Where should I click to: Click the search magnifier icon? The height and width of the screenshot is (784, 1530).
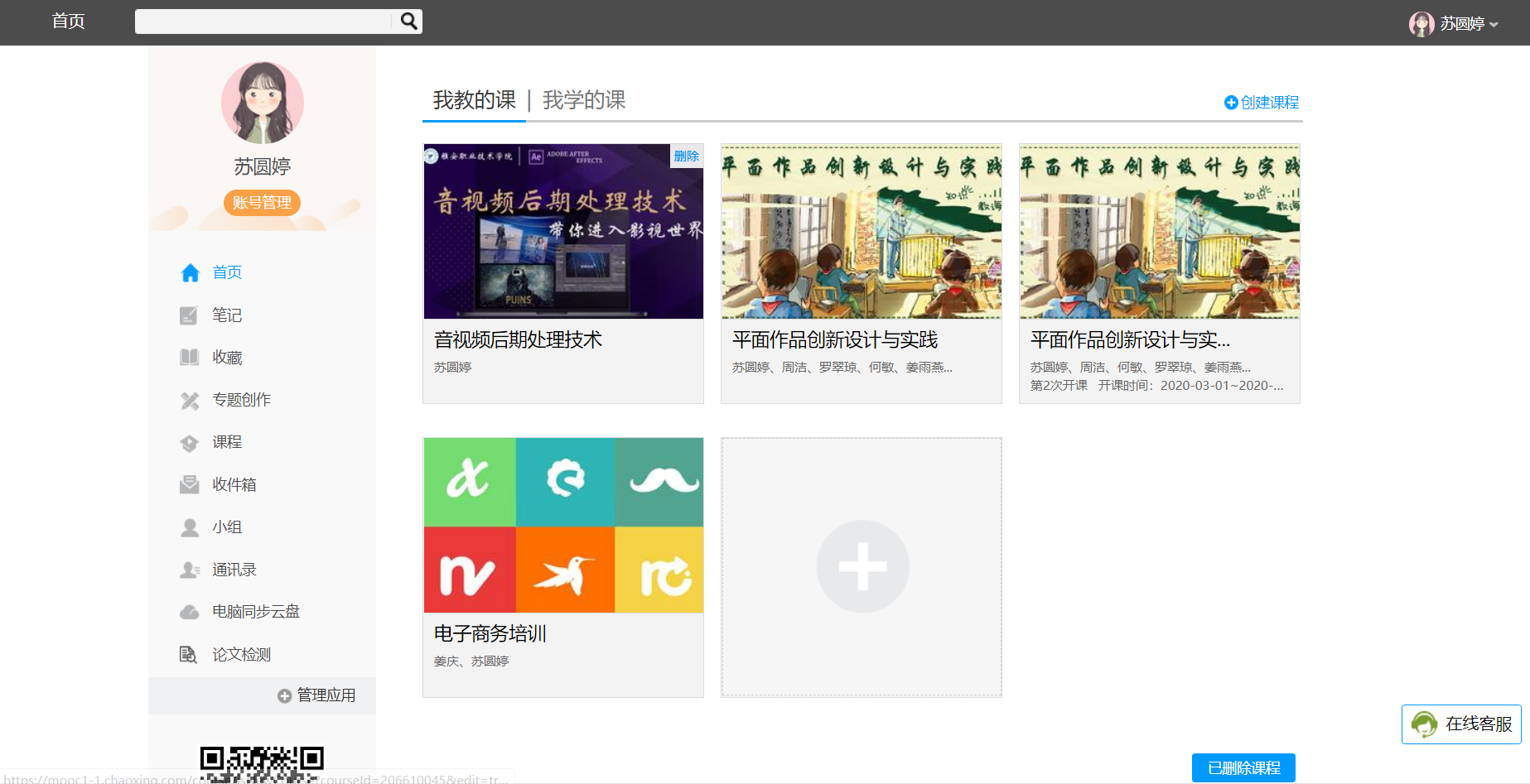[408, 21]
